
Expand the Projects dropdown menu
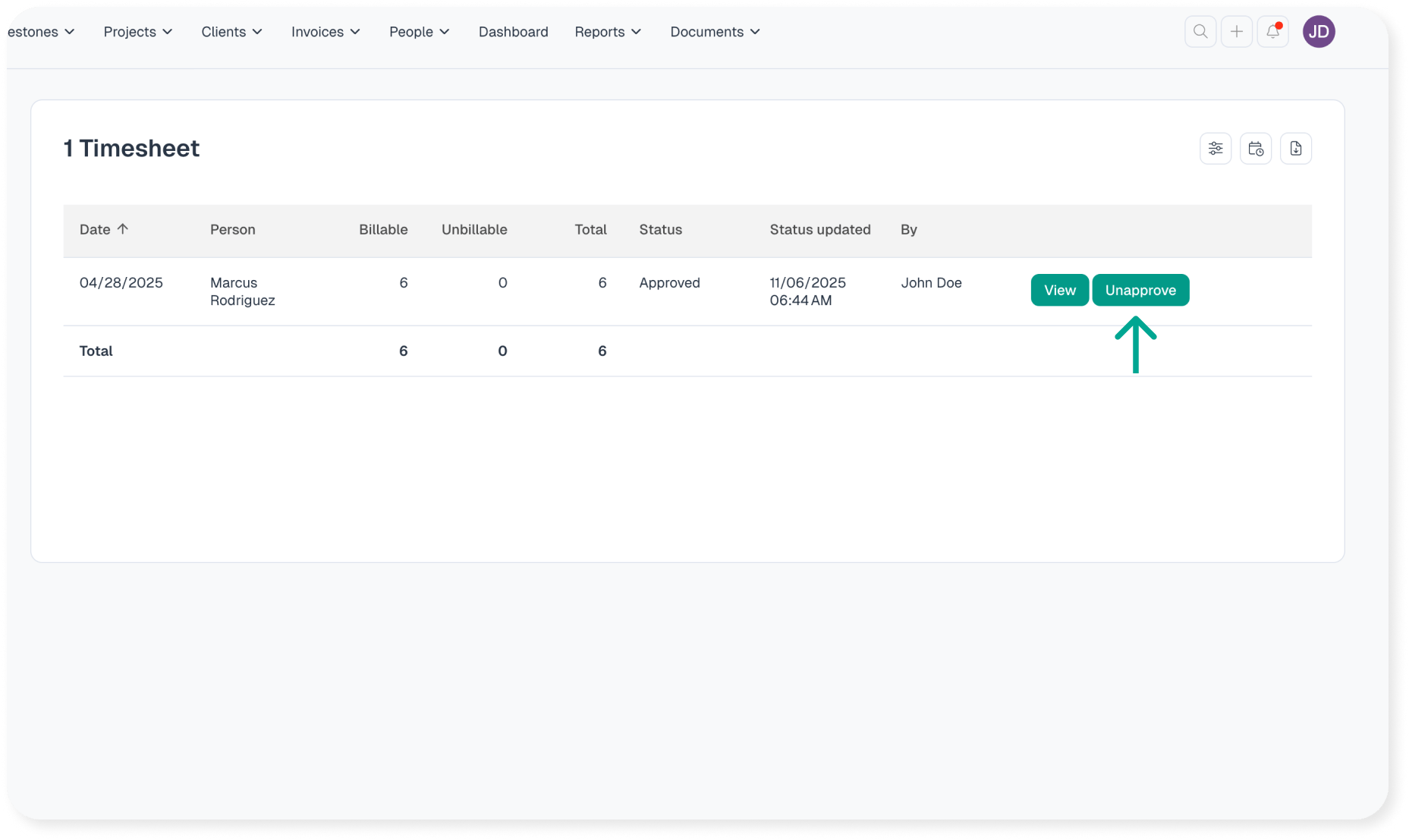(138, 32)
